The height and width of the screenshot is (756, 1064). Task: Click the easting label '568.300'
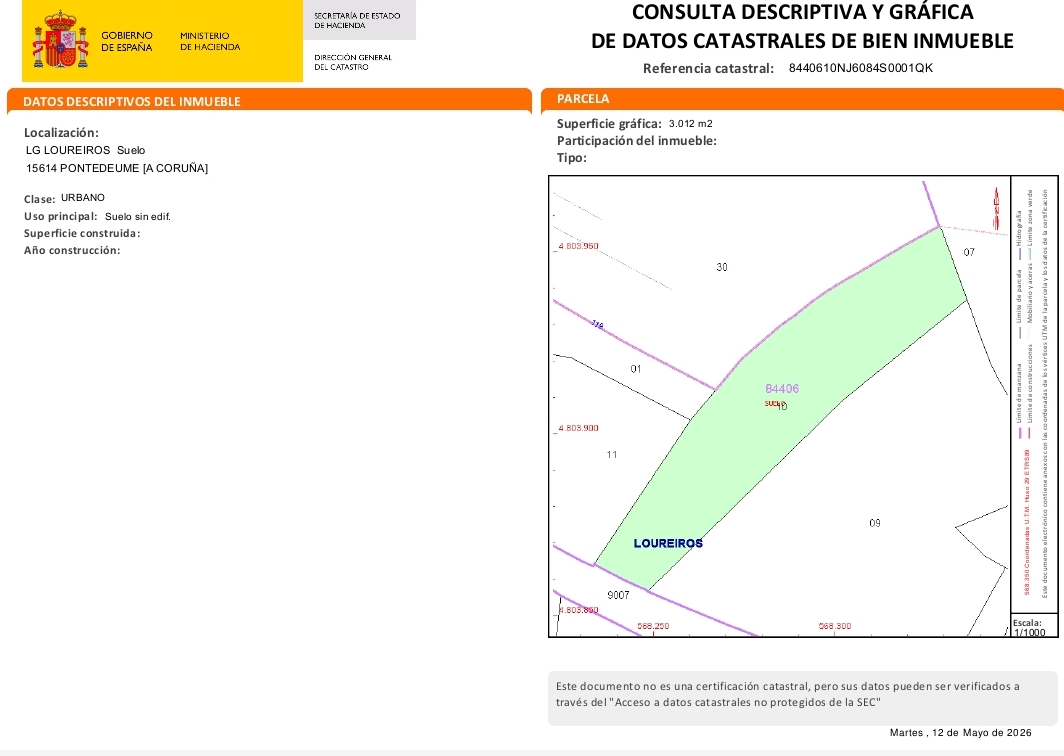point(835,626)
